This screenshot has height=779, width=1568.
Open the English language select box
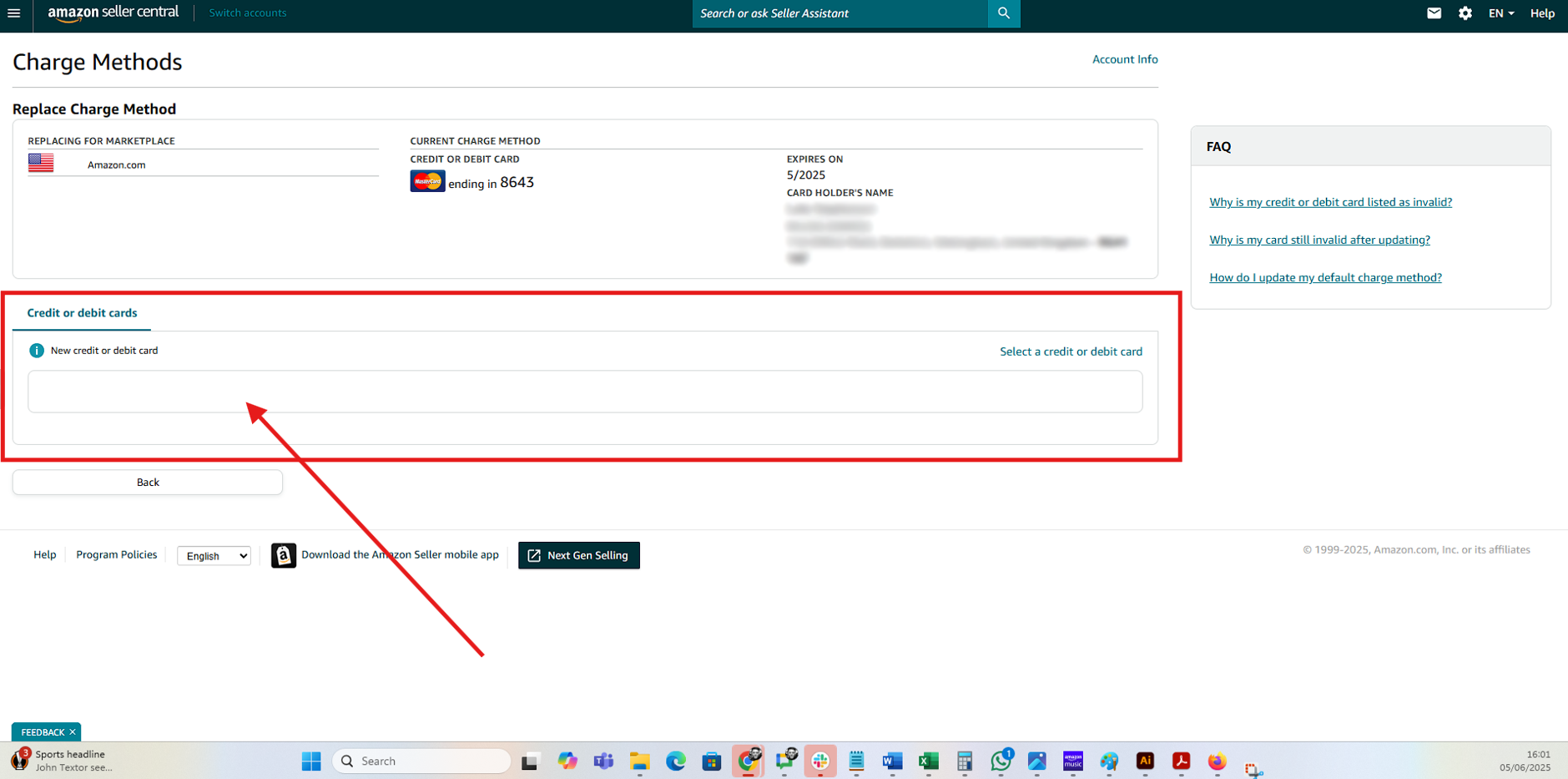tap(214, 556)
